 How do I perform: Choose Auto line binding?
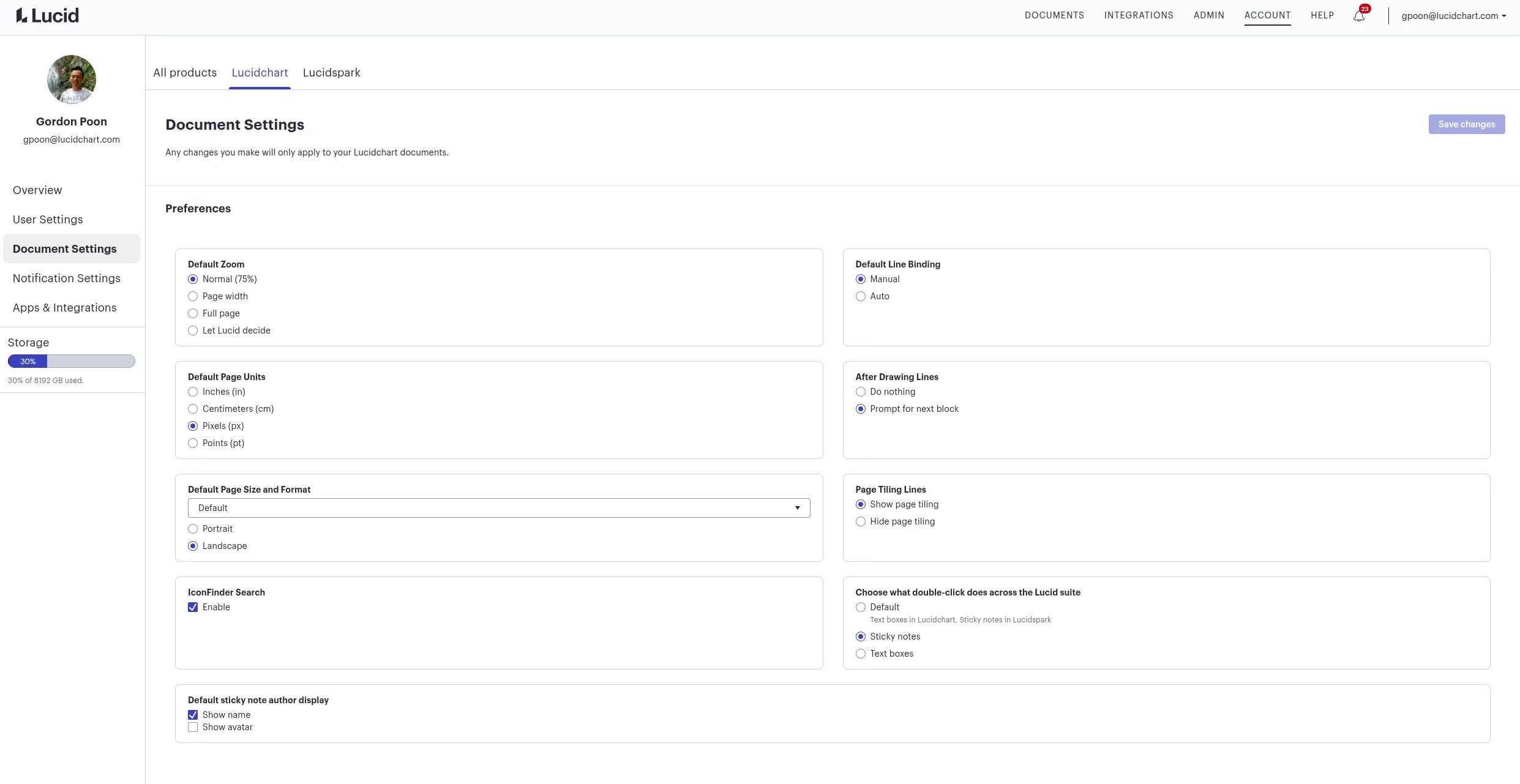point(861,296)
